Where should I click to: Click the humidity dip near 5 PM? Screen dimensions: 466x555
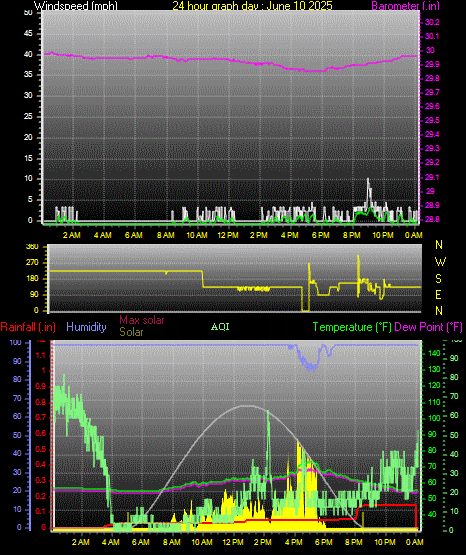click(x=311, y=367)
